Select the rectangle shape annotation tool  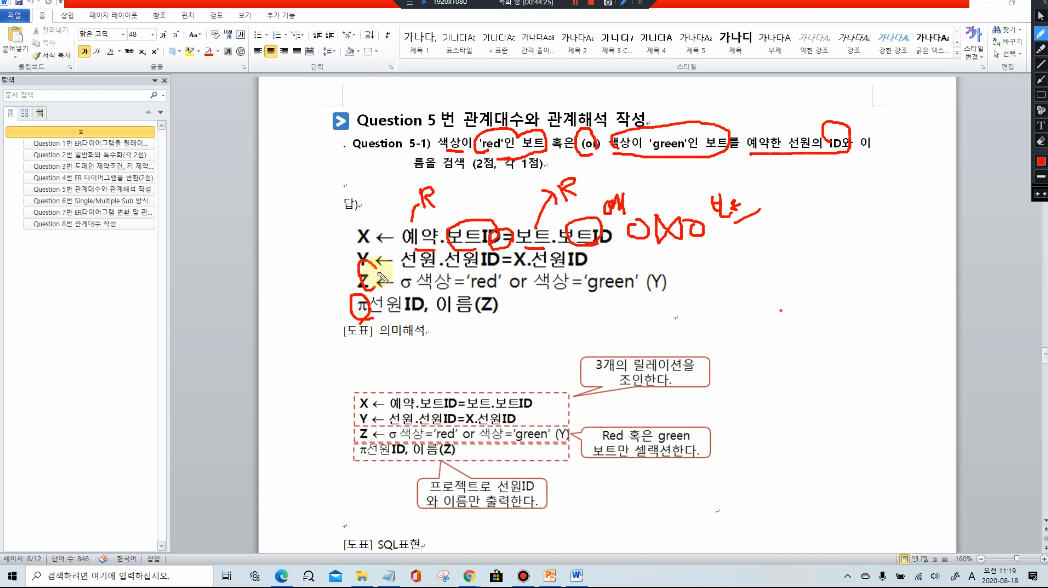coord(1041,95)
